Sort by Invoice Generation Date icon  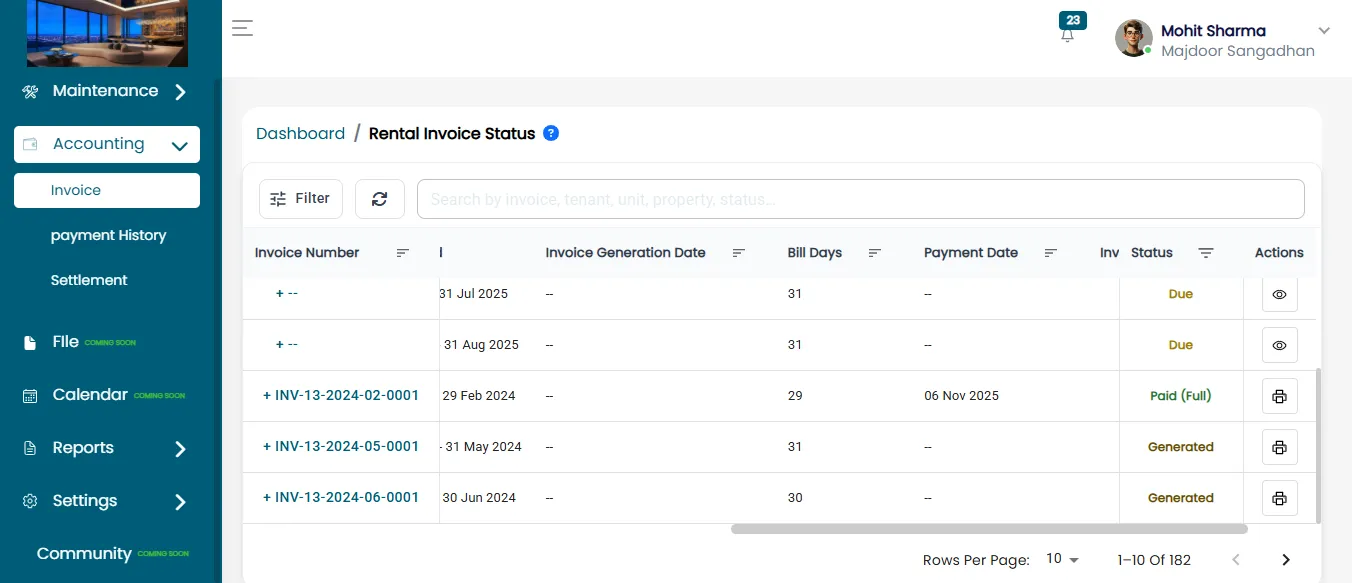point(739,253)
